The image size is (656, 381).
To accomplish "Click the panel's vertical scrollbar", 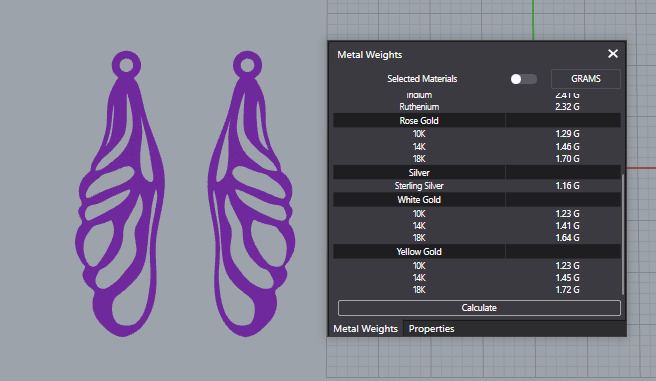I will click(623, 234).
